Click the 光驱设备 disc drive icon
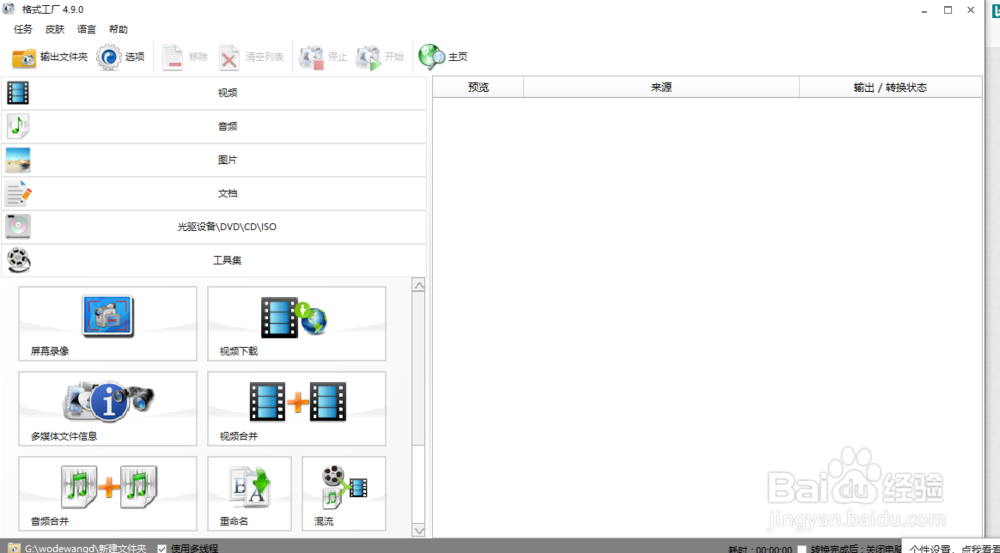The image size is (1000, 553). click(x=18, y=227)
